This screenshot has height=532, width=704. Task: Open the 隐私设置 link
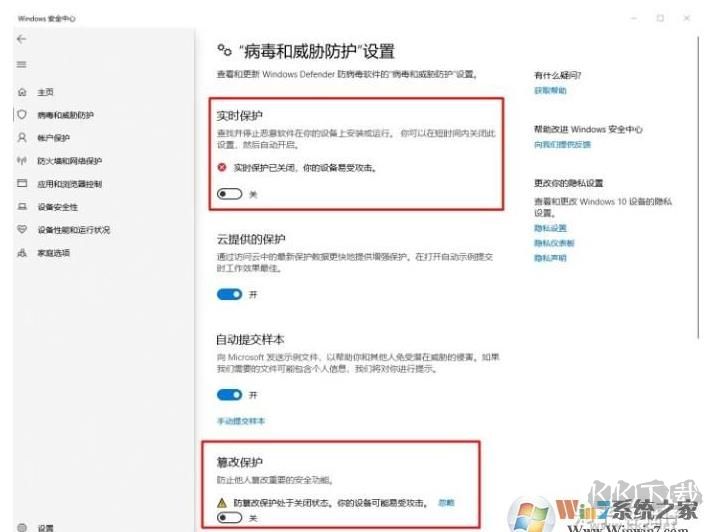(550, 228)
